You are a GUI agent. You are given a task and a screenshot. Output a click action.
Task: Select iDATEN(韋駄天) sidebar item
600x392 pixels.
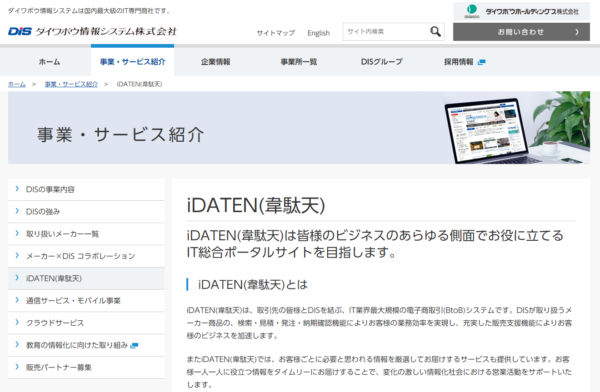[x=86, y=278]
